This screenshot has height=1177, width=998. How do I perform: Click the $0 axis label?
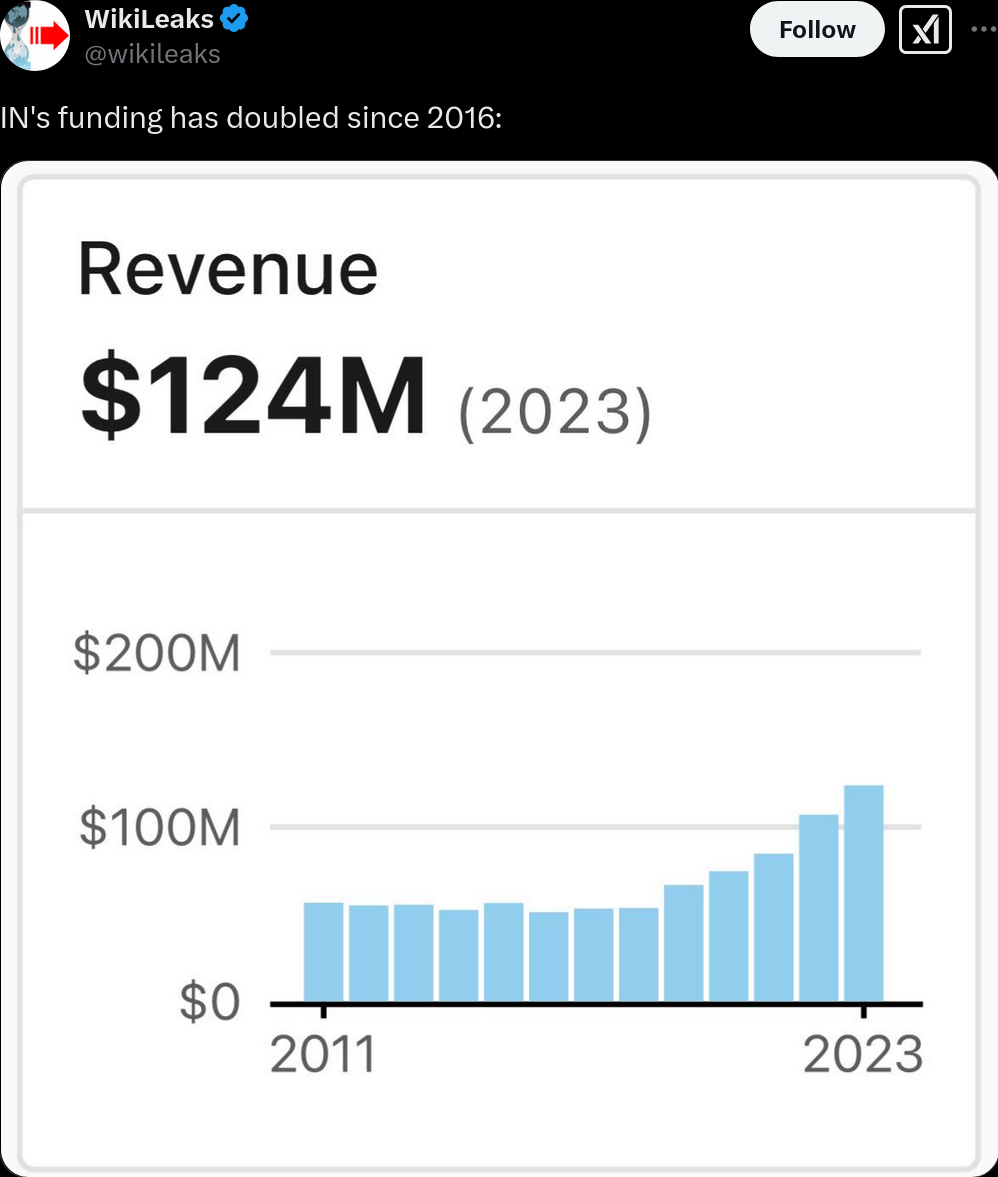pyautogui.click(x=210, y=1002)
